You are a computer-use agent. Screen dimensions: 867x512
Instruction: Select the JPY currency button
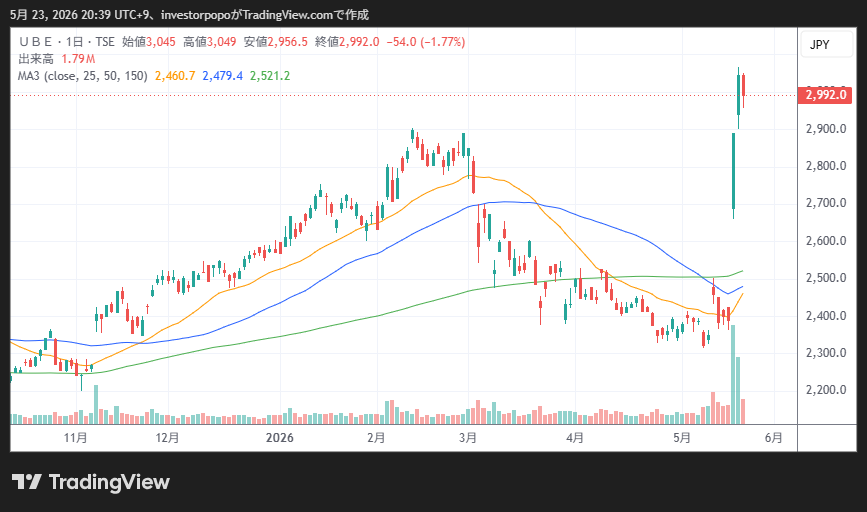pos(819,45)
